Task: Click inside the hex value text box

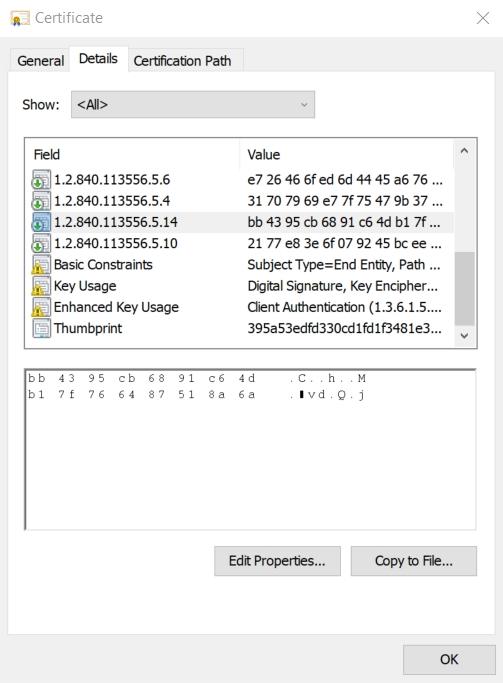Action: coord(250,450)
